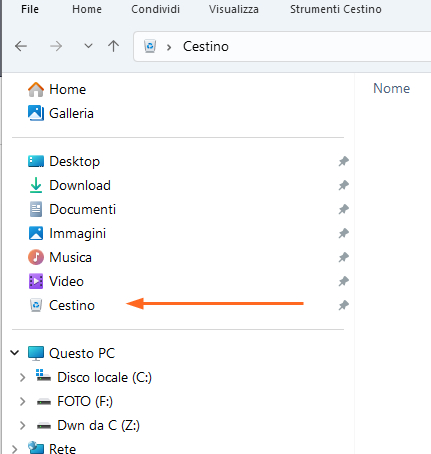Open the Strumenti Cestino tab
The height and width of the screenshot is (454, 431).
click(336, 9)
